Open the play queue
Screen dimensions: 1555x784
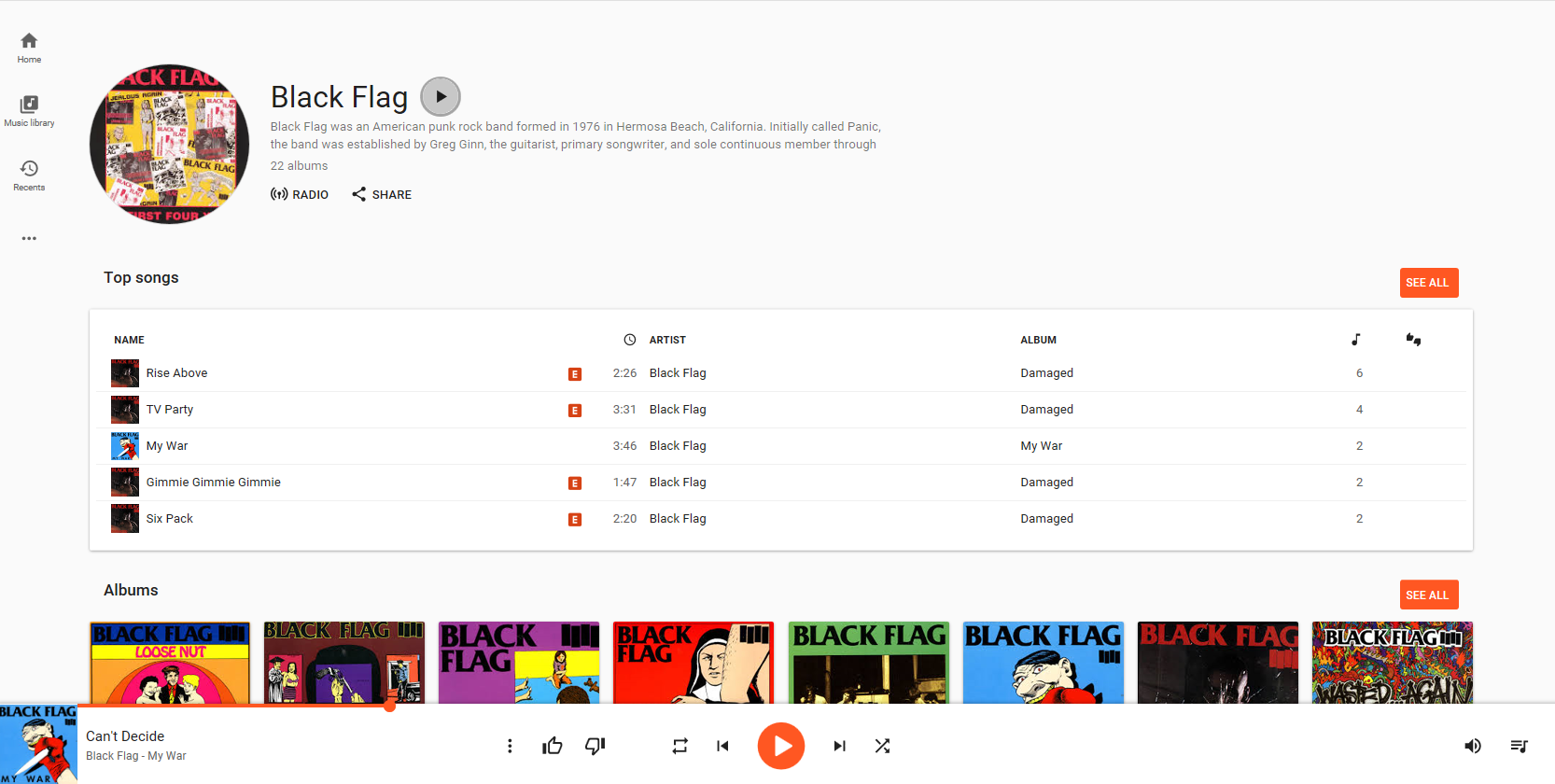coord(1520,746)
